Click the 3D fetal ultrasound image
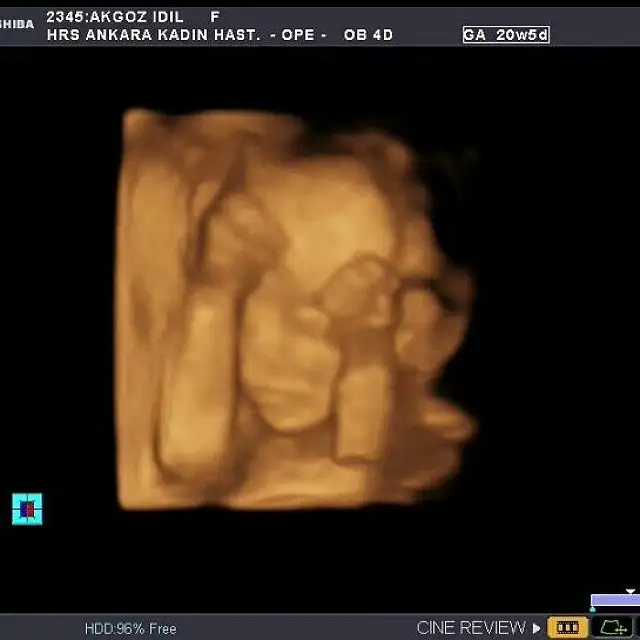This screenshot has width=640, height=640. click(297, 309)
